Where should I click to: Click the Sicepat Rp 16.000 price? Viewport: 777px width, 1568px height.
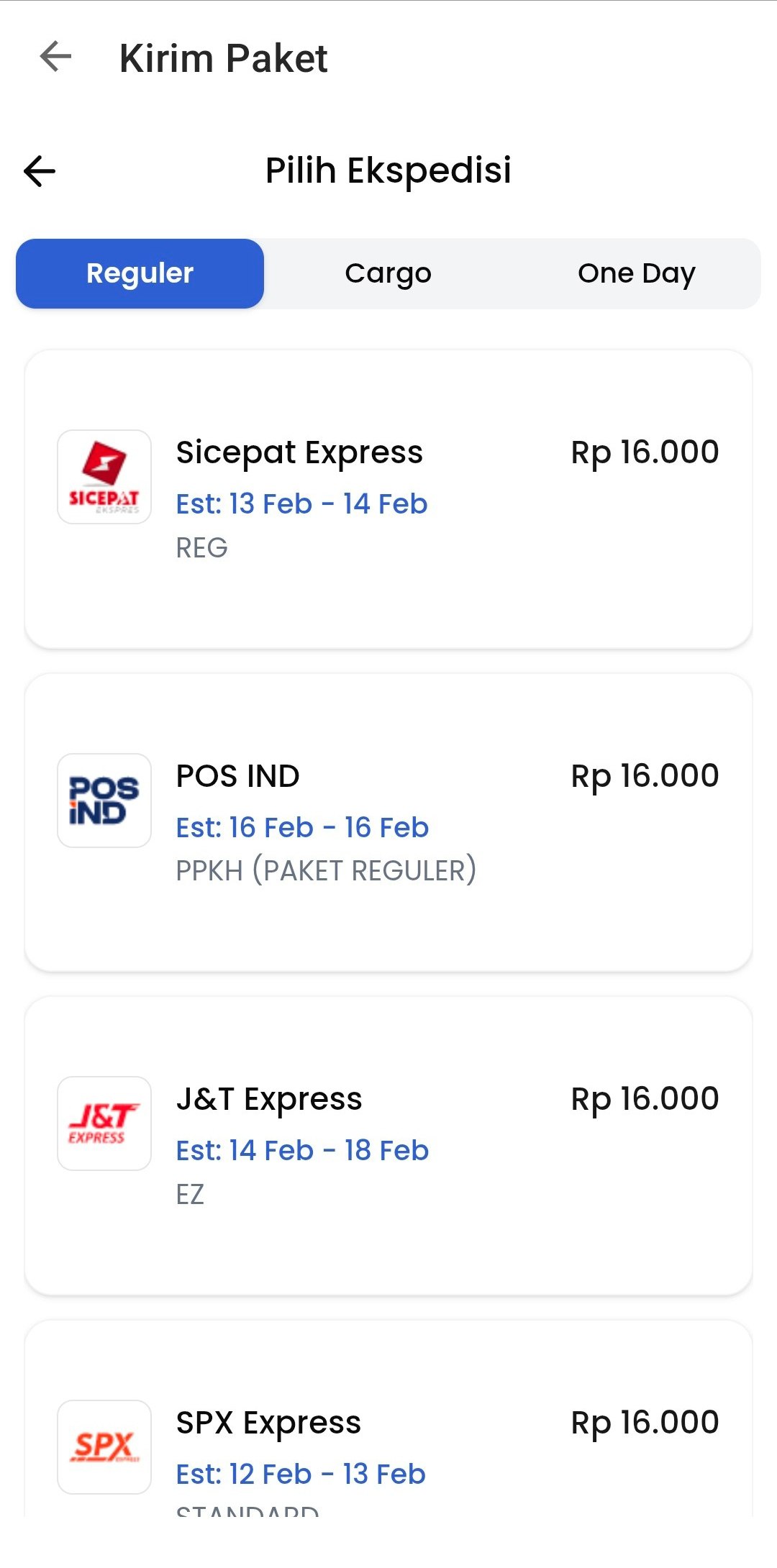pyautogui.click(x=645, y=452)
